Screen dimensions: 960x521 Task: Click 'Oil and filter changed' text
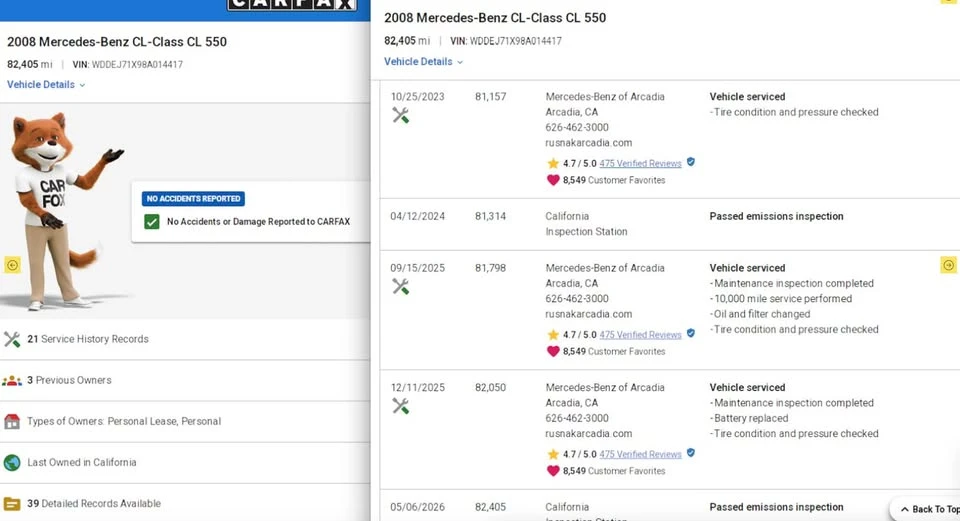point(762,314)
